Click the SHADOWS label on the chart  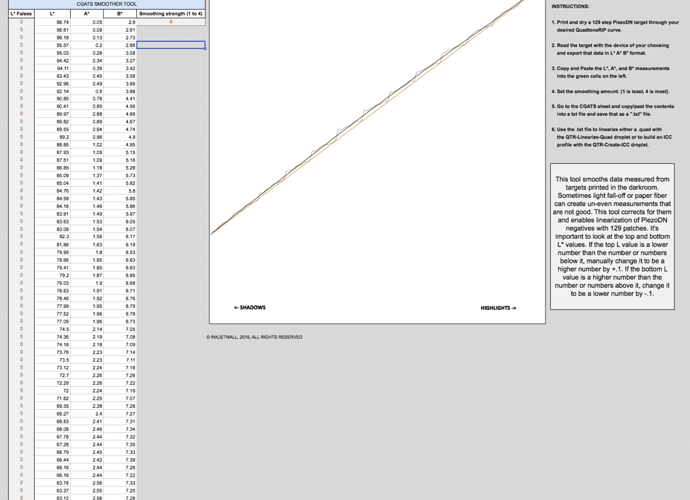[248, 308]
